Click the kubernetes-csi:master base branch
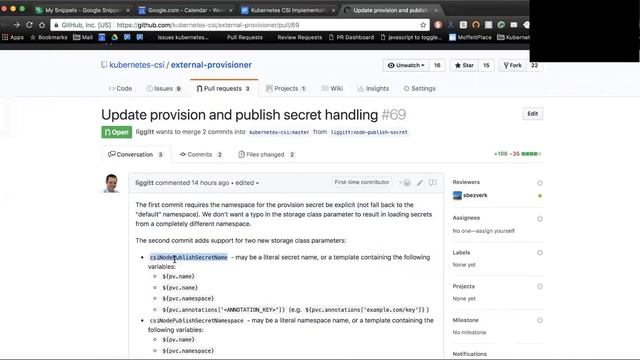 (279, 132)
